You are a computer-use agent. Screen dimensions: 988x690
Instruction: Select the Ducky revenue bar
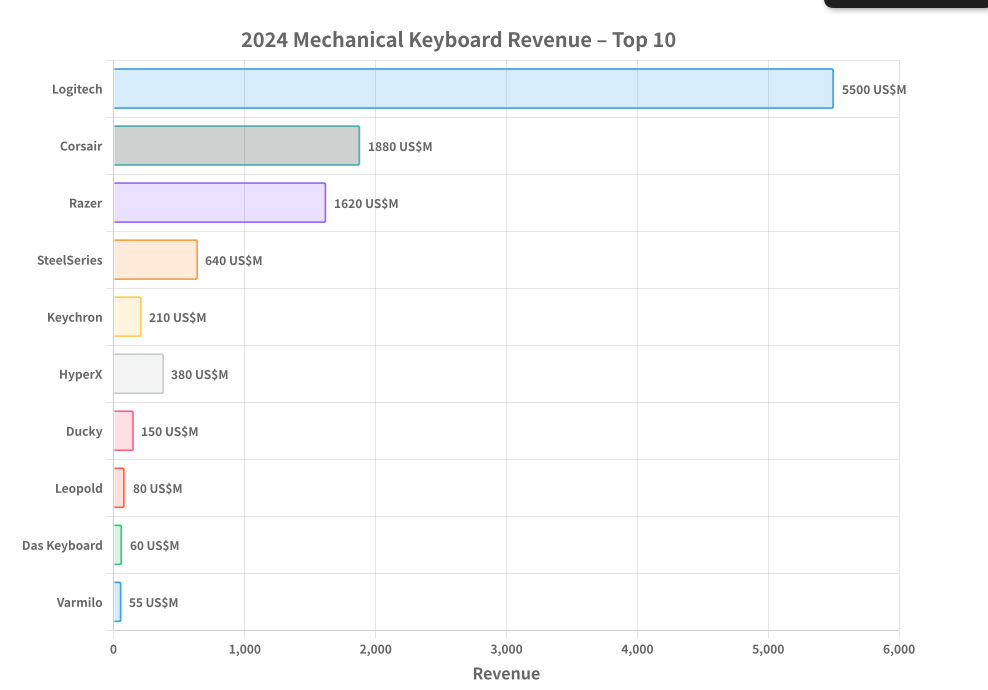pyautogui.click(x=123, y=431)
